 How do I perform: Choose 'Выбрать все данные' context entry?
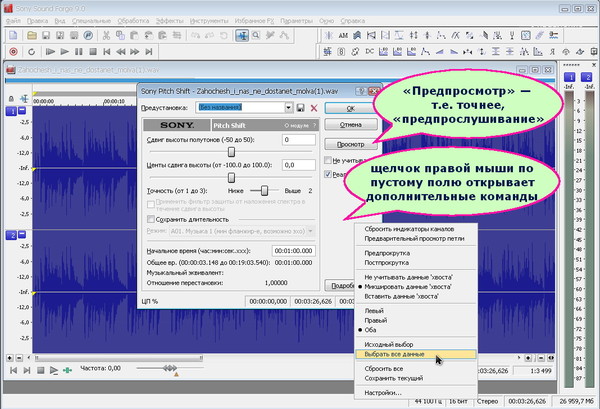[416, 354]
